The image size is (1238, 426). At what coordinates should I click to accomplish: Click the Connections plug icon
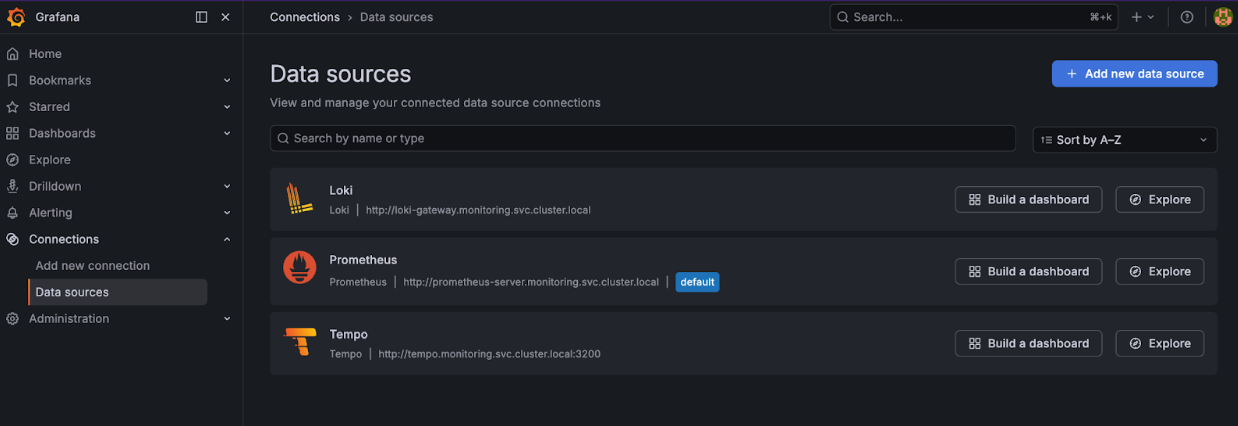point(13,239)
